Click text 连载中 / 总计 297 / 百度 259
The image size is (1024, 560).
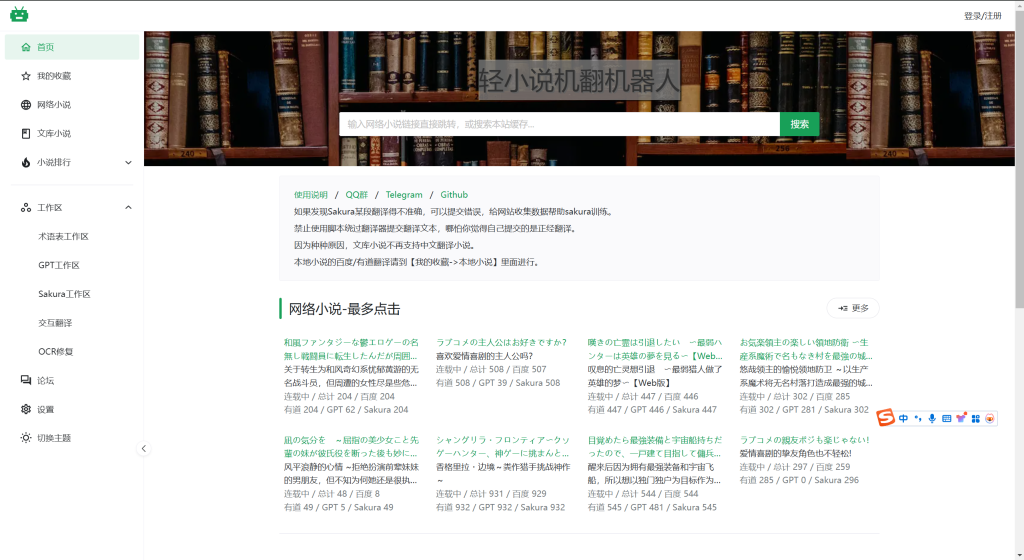[x=795, y=467]
